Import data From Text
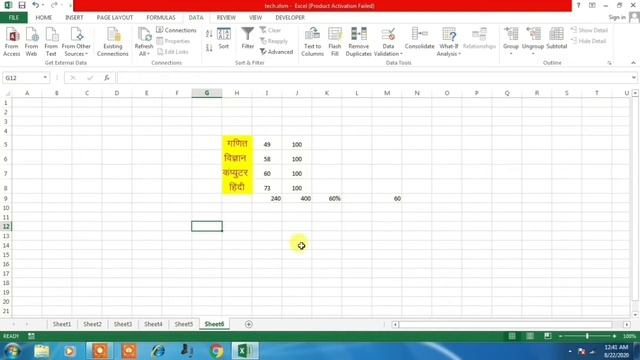640x360 pixels. click(x=51, y=42)
